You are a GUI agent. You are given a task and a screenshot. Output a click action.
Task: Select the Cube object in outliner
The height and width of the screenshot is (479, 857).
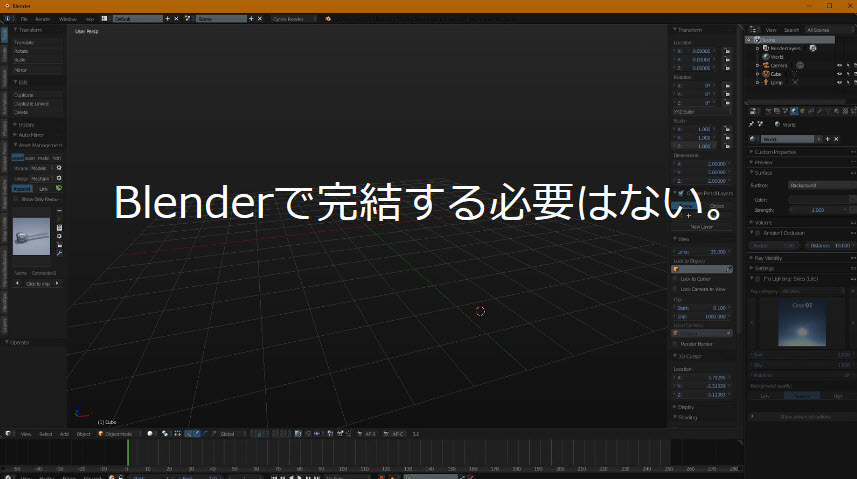[x=776, y=74]
